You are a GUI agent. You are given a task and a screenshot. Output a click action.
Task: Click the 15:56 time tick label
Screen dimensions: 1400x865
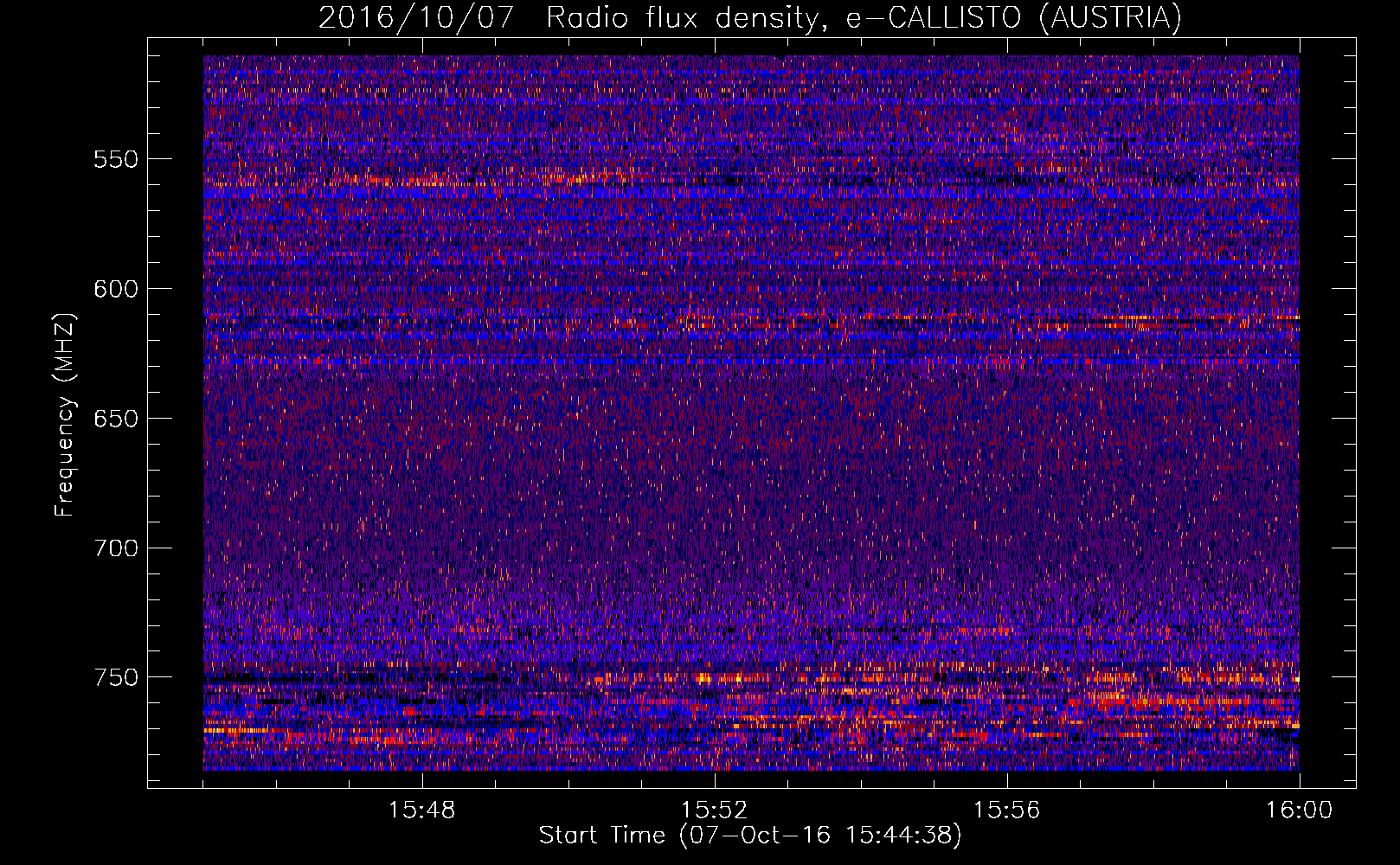[x=1007, y=811]
